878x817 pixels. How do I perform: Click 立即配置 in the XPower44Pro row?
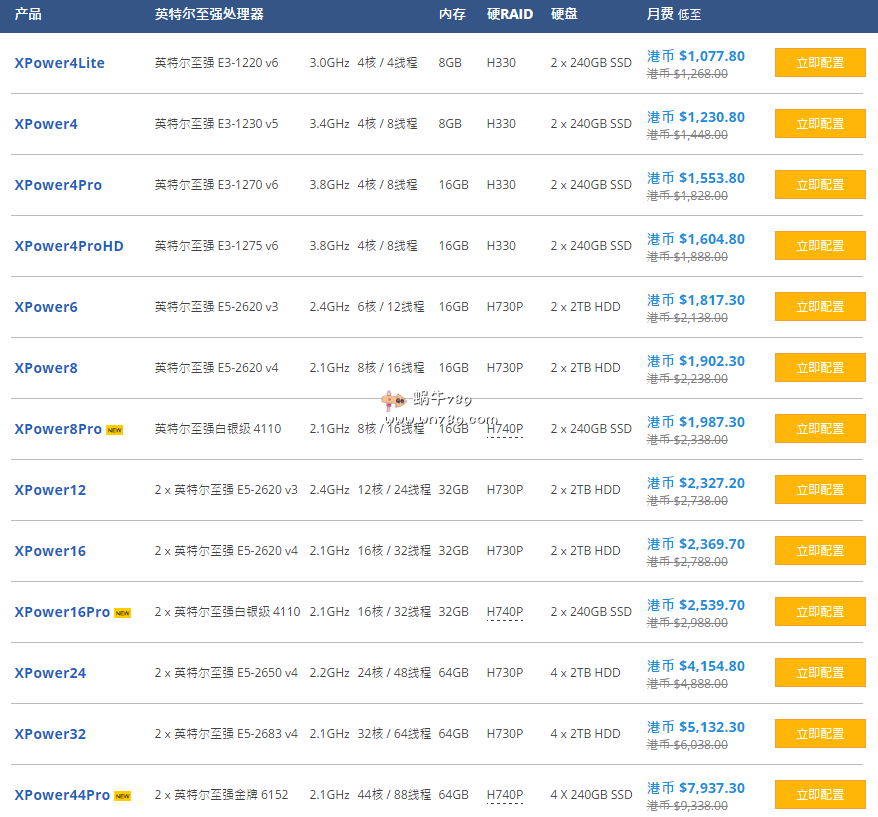pyautogui.click(x=820, y=795)
